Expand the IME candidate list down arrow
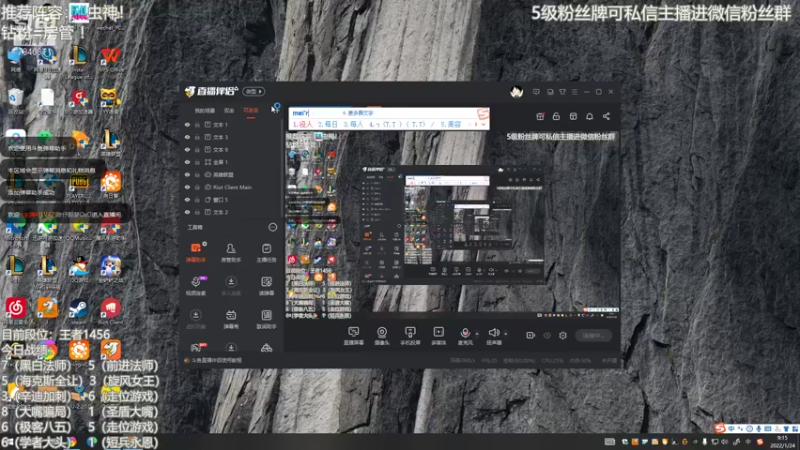 (x=484, y=124)
